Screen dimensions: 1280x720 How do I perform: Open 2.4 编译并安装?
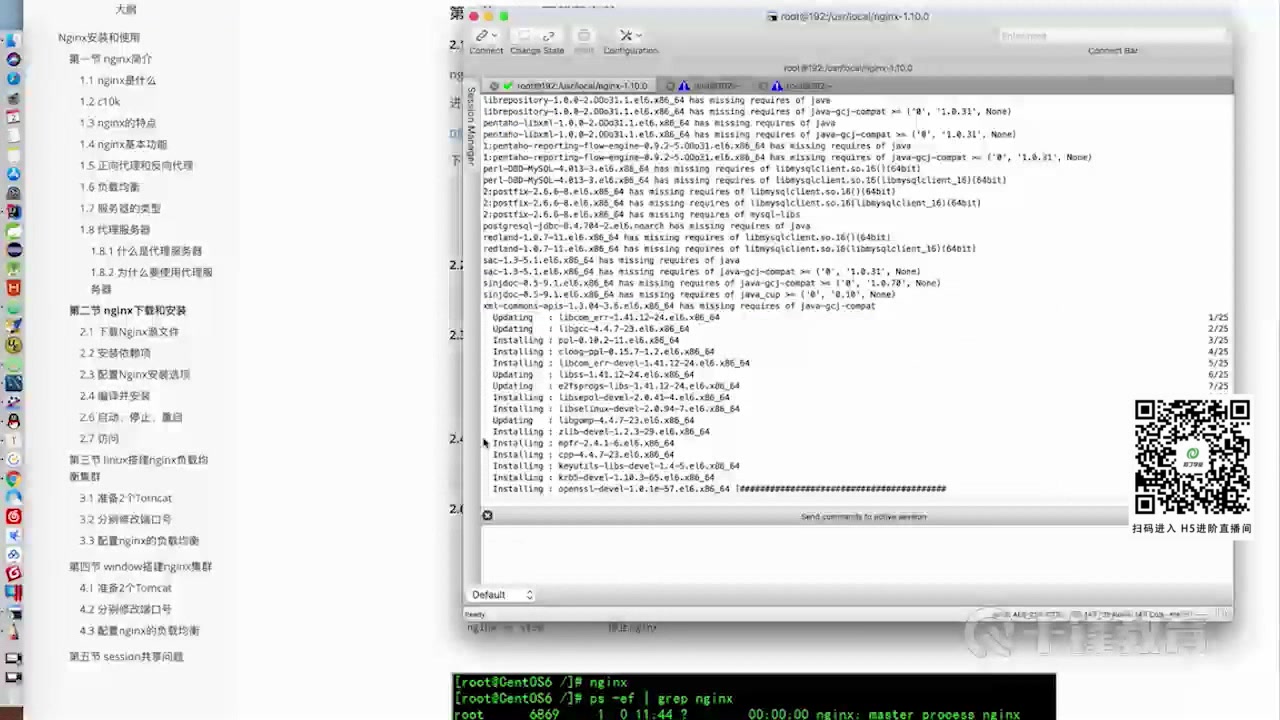(x=115, y=396)
